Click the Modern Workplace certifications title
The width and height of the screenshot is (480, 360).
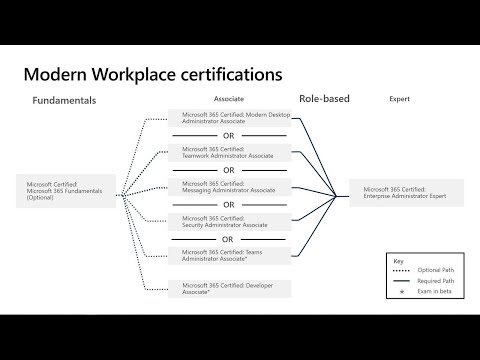(x=153, y=74)
